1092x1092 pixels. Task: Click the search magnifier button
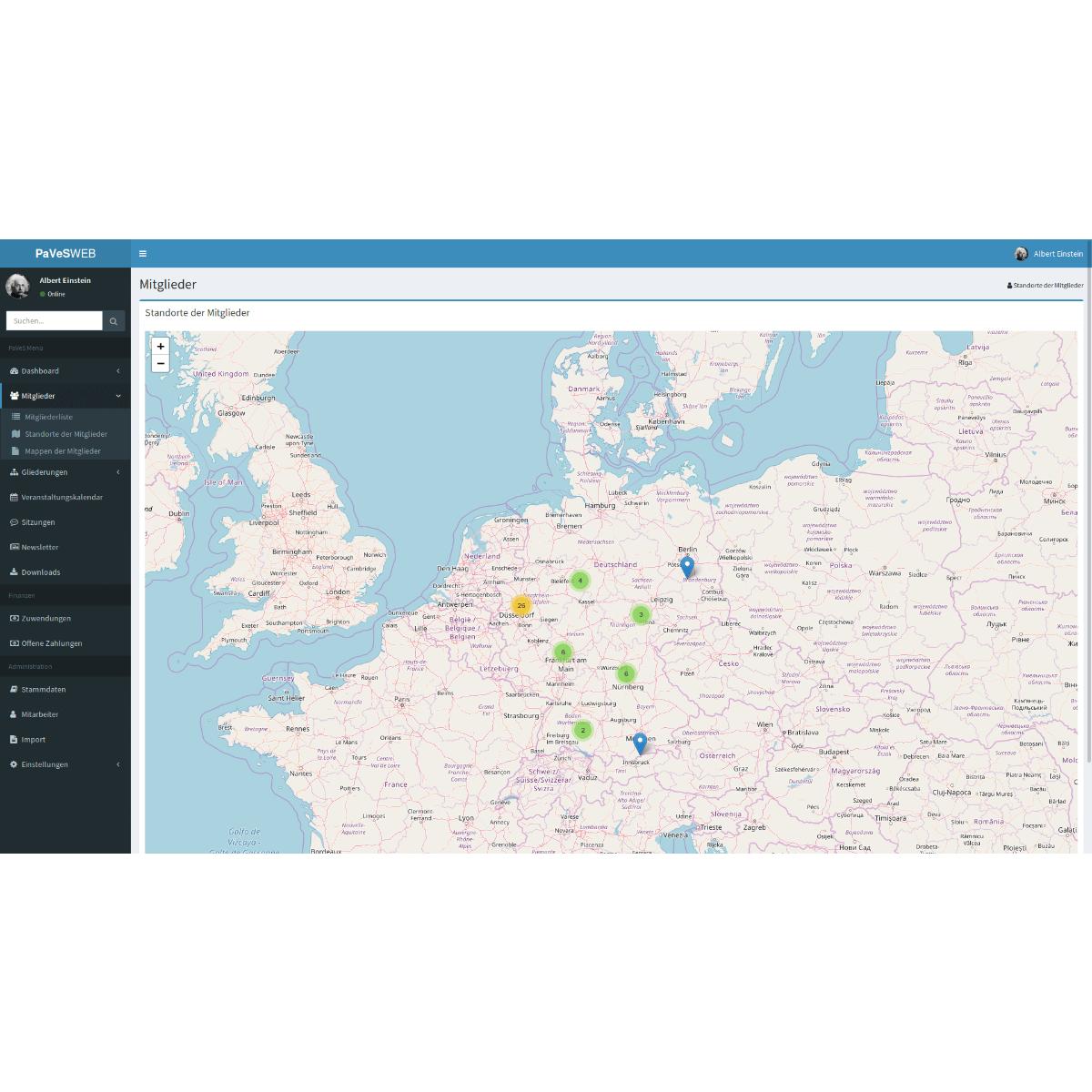point(114,320)
